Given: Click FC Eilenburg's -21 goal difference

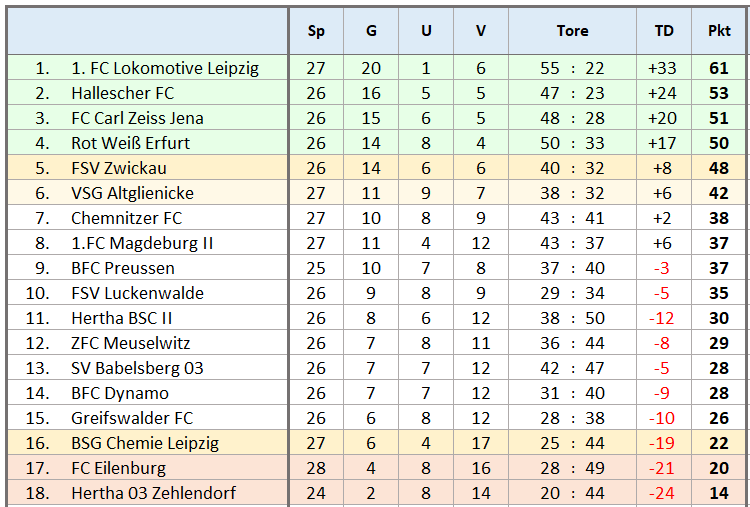Looking at the screenshot, I should [664, 468].
